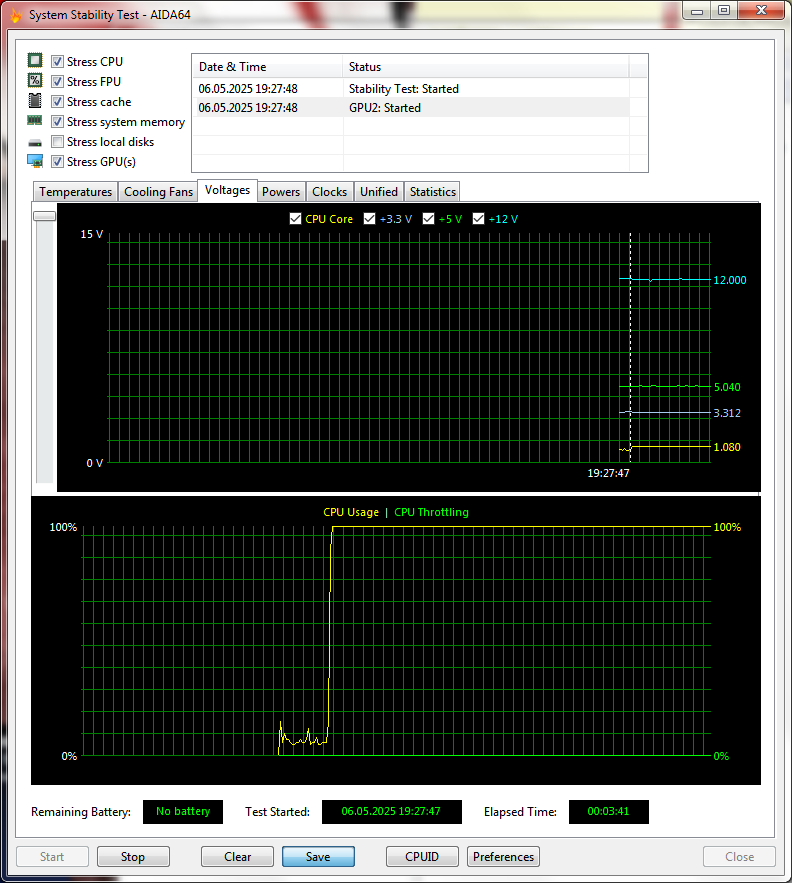
Task: Hide the CPU Core voltage line
Action: 295,218
